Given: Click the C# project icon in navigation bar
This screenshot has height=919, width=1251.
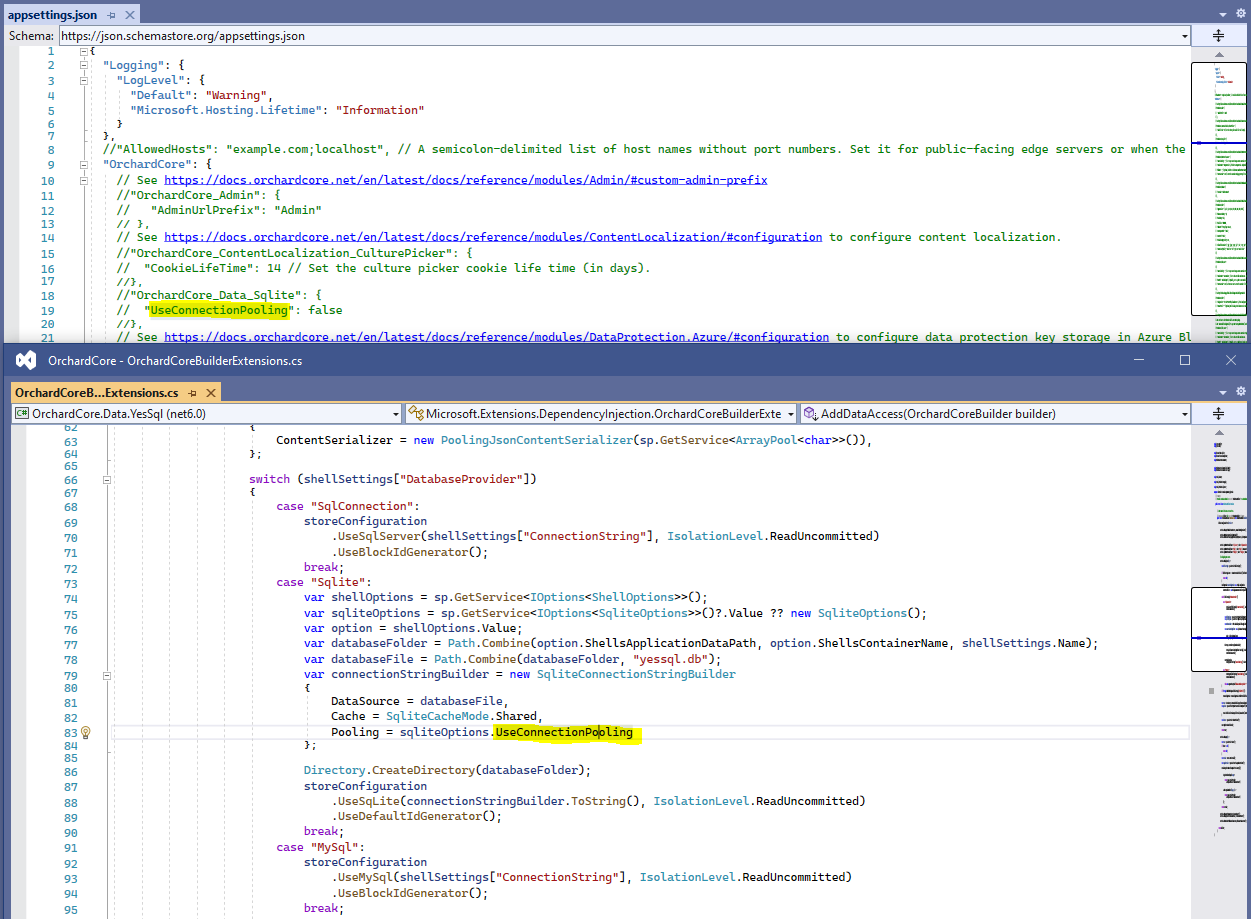Looking at the screenshot, I should [x=21, y=413].
